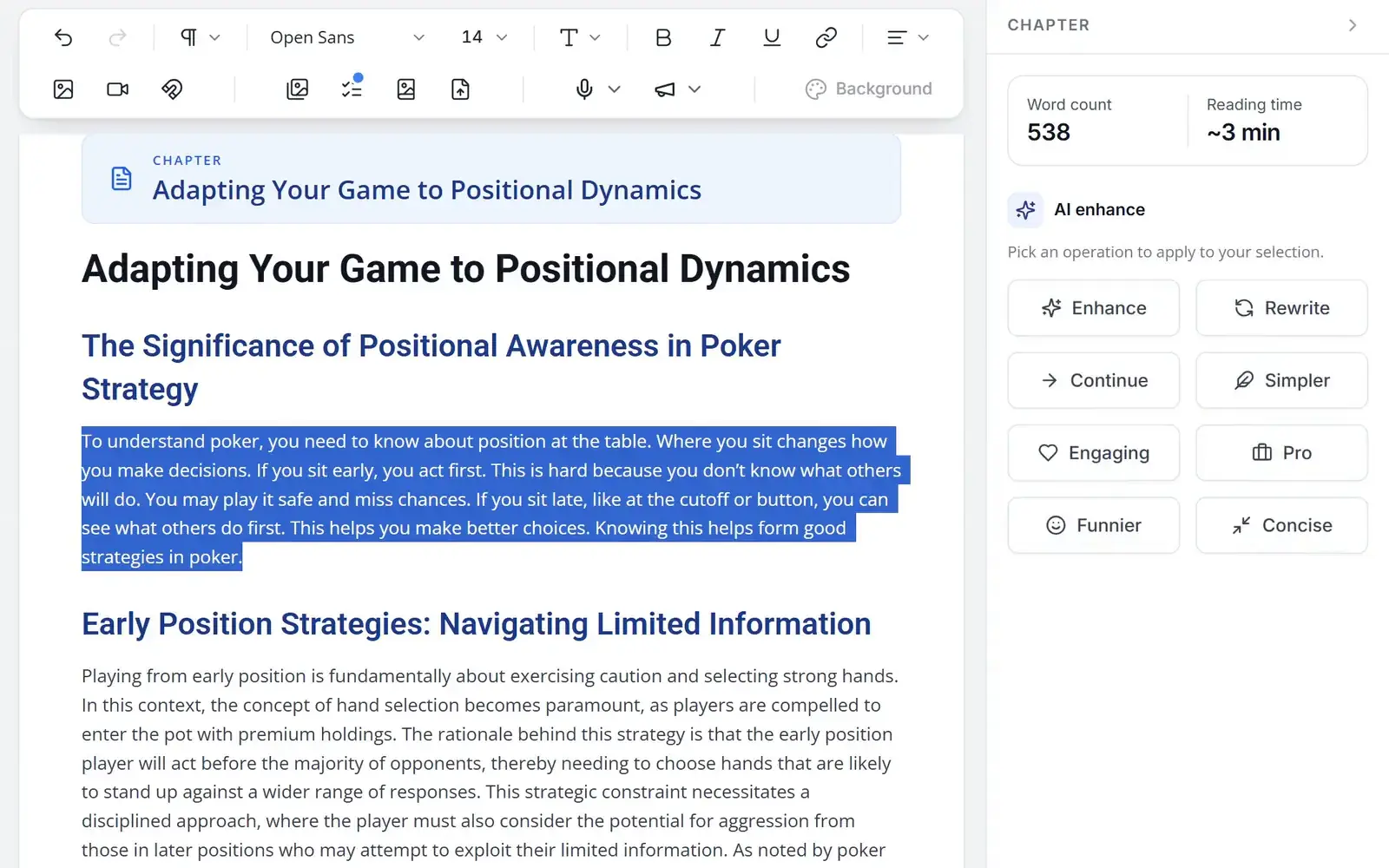1389x868 pixels.
Task: Click the Background palette button
Action: point(868,89)
